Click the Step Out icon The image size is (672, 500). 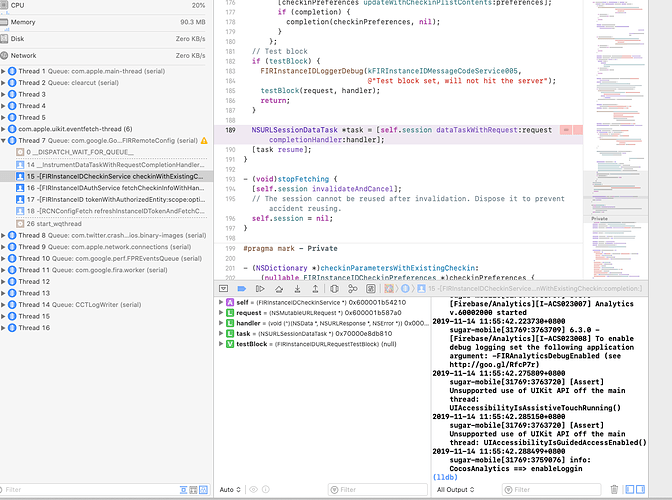pyautogui.click(x=315, y=289)
